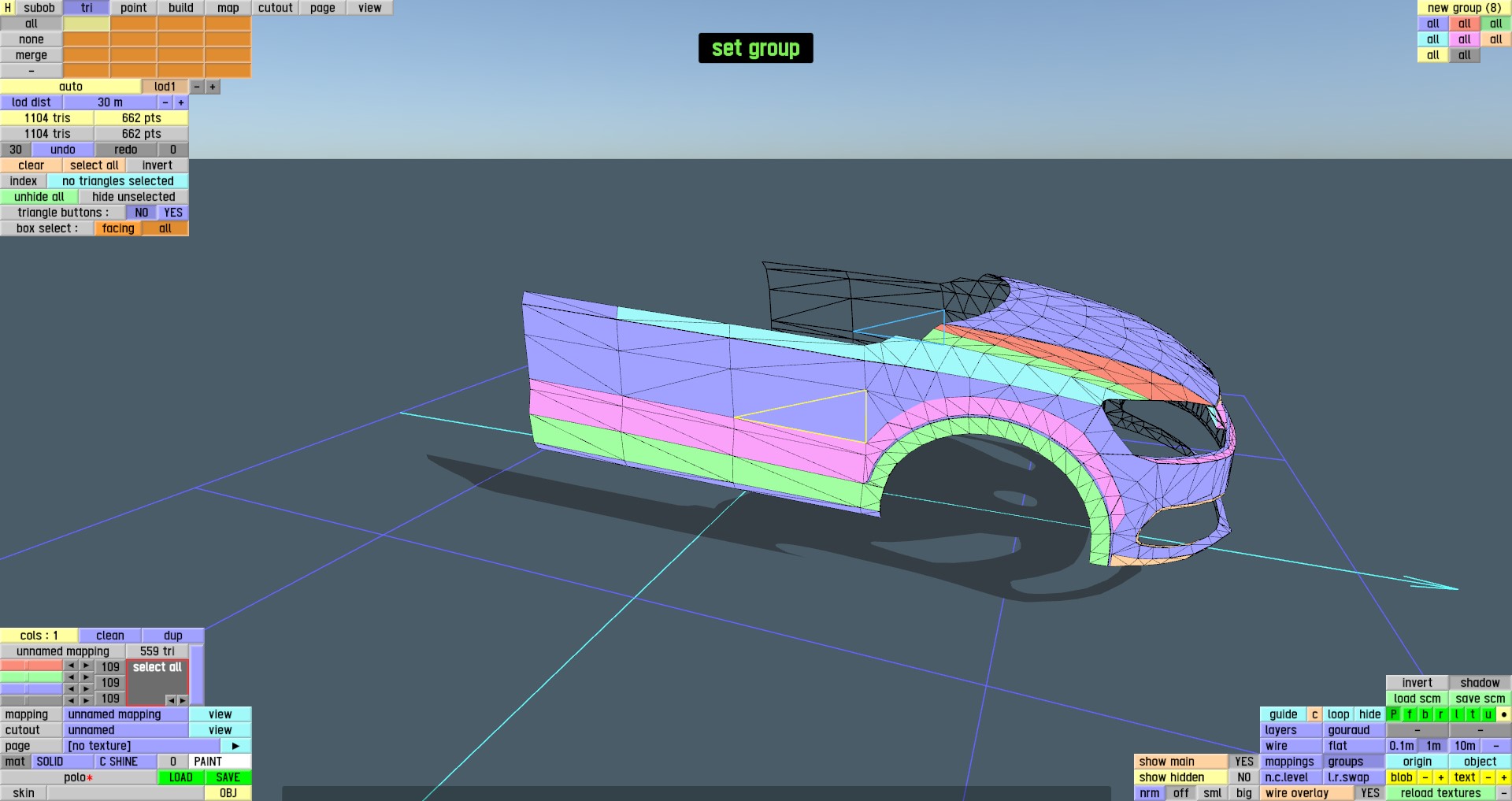The height and width of the screenshot is (801, 1512).
Task: Open the page texture arrow next to [no texture]
Action: [x=235, y=746]
